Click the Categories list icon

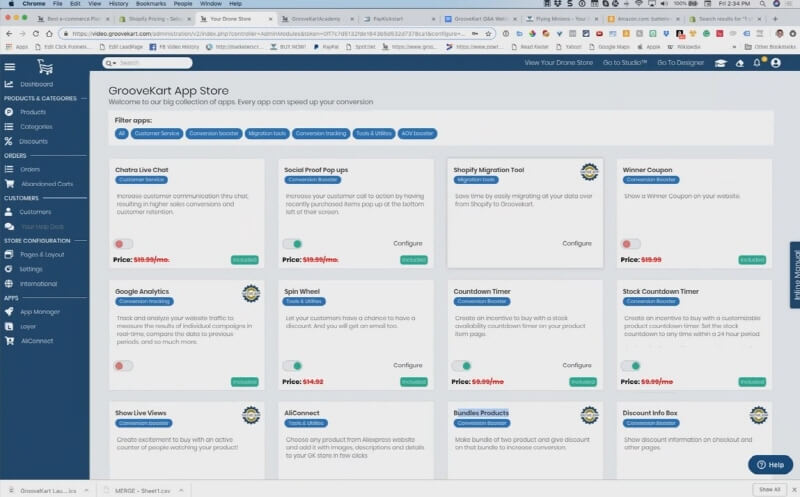(x=9, y=127)
